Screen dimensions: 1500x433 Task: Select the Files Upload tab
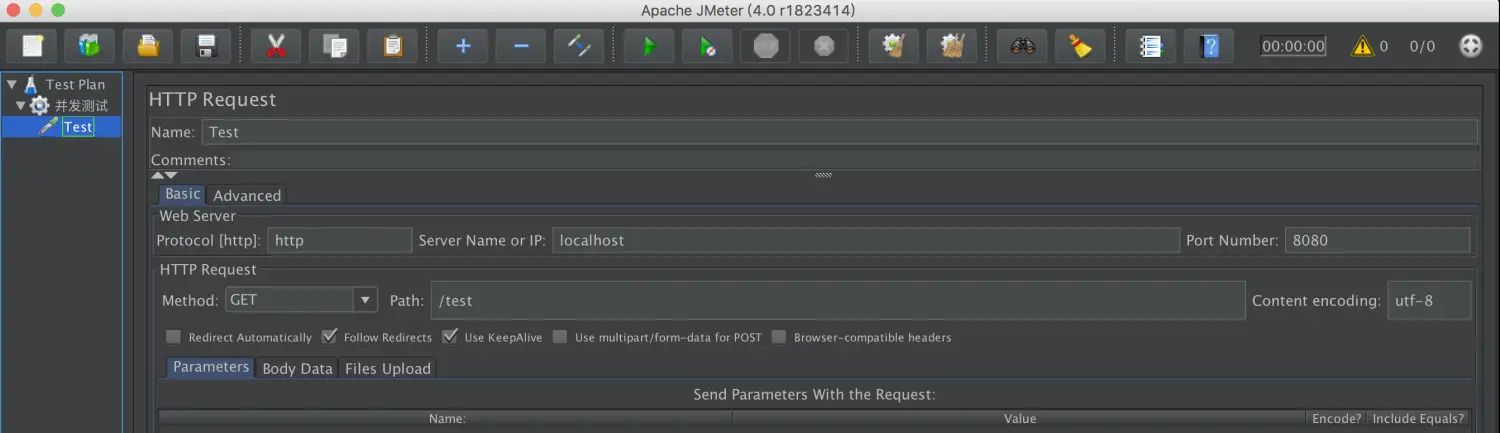[x=388, y=368]
